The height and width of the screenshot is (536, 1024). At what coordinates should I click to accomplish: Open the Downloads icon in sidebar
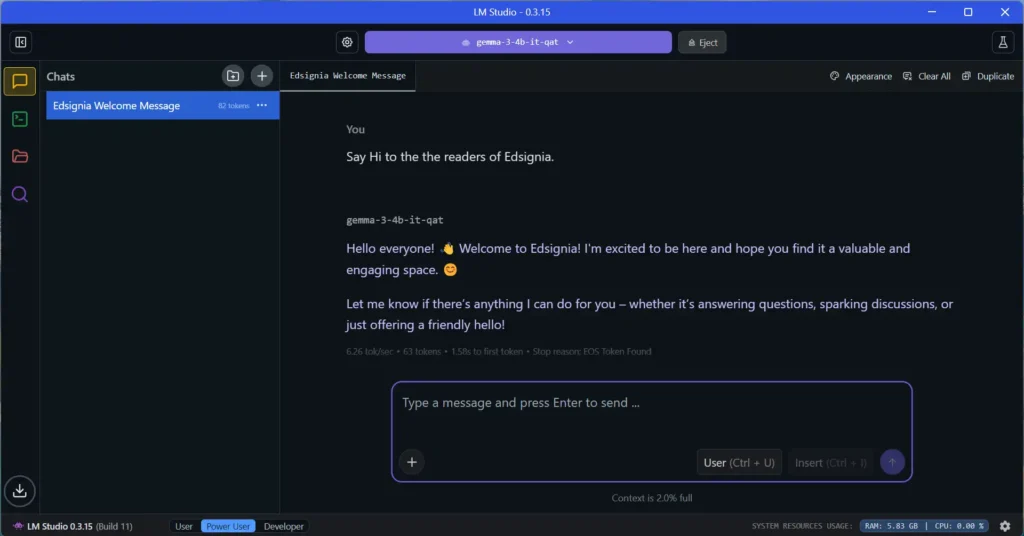click(20, 490)
